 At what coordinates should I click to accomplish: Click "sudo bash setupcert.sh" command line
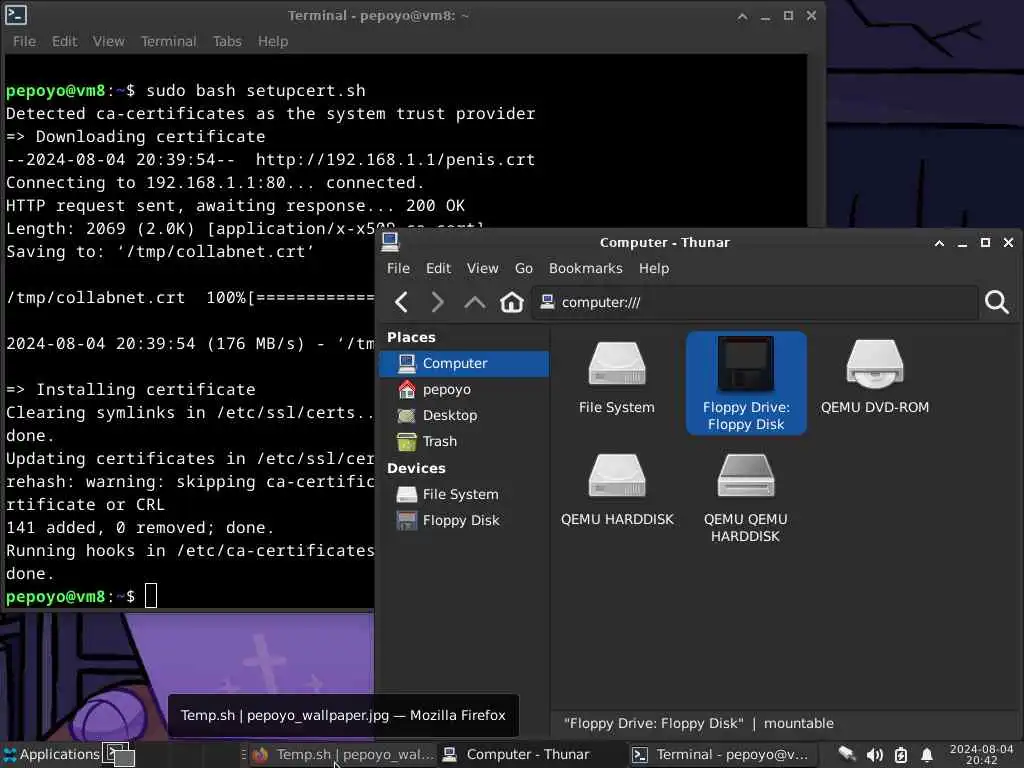(255, 91)
